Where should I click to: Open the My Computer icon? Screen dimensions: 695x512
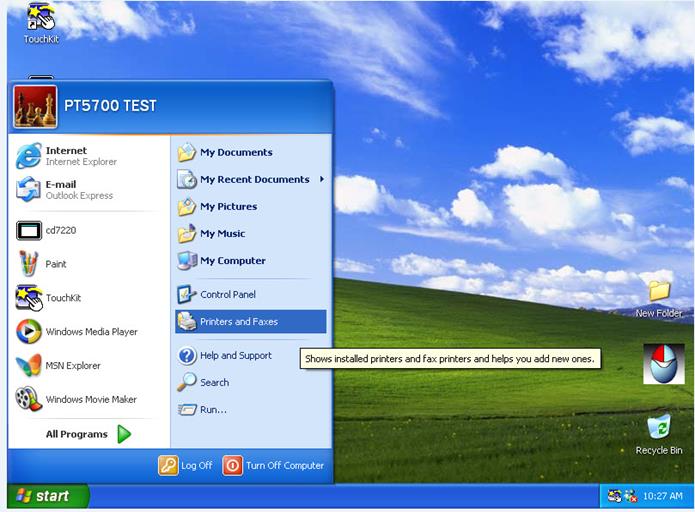point(187,261)
